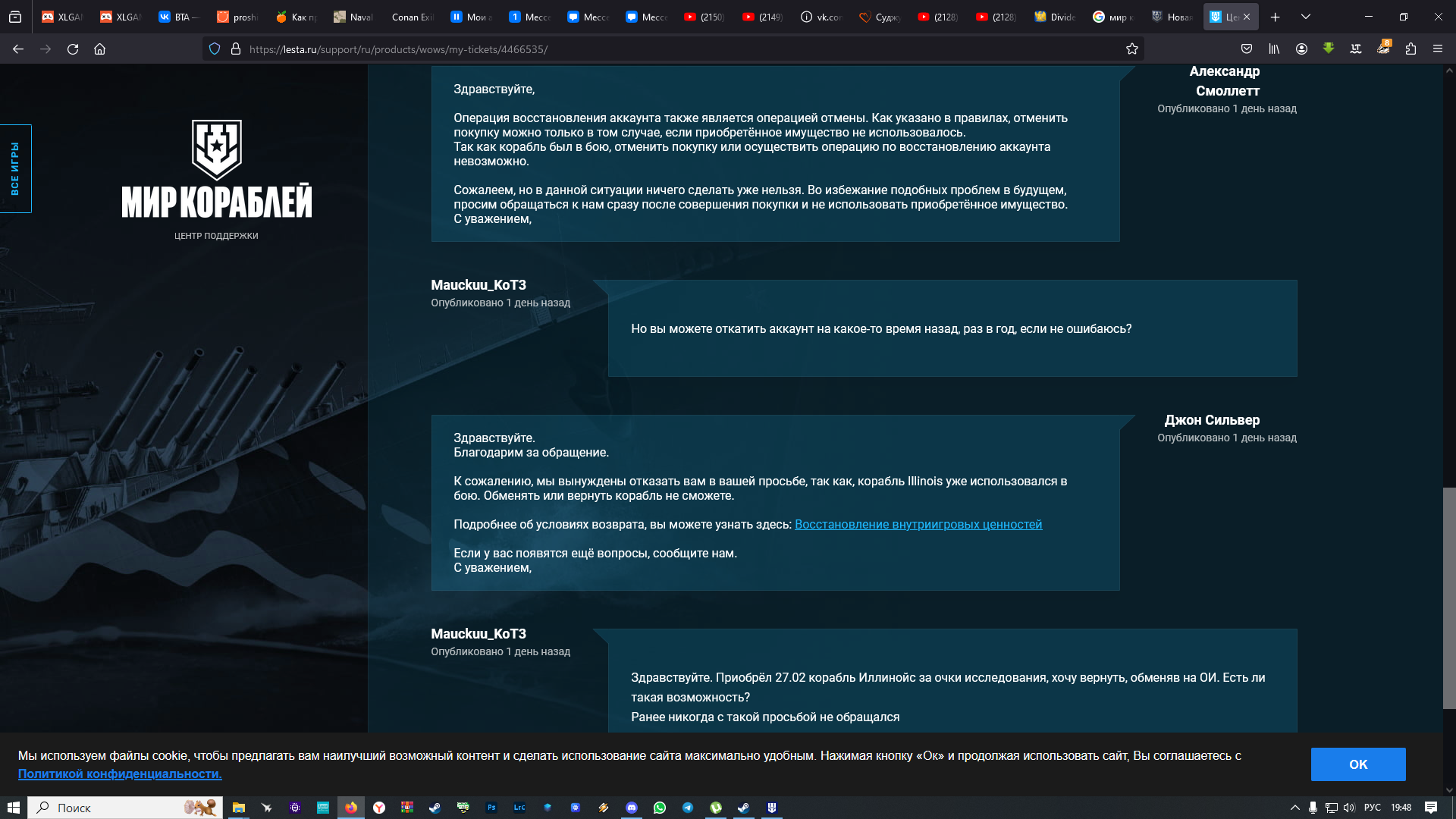
Task: Open Мир Кораблей launcher from the taskbar
Action: click(x=772, y=808)
